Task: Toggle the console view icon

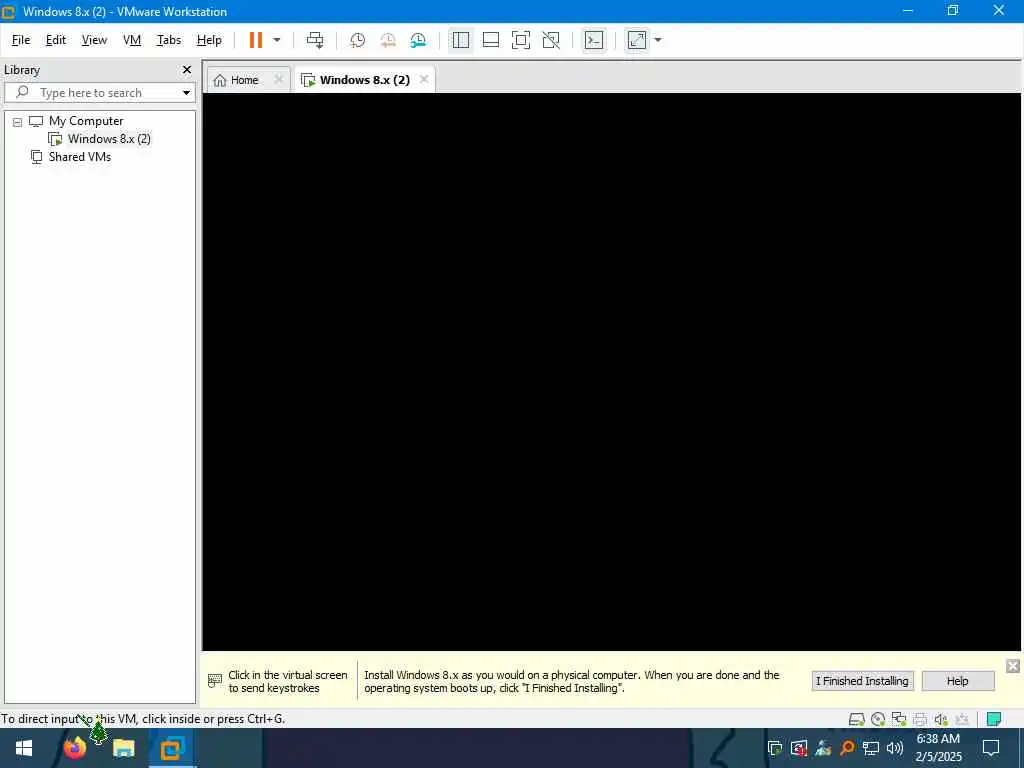Action: [594, 40]
